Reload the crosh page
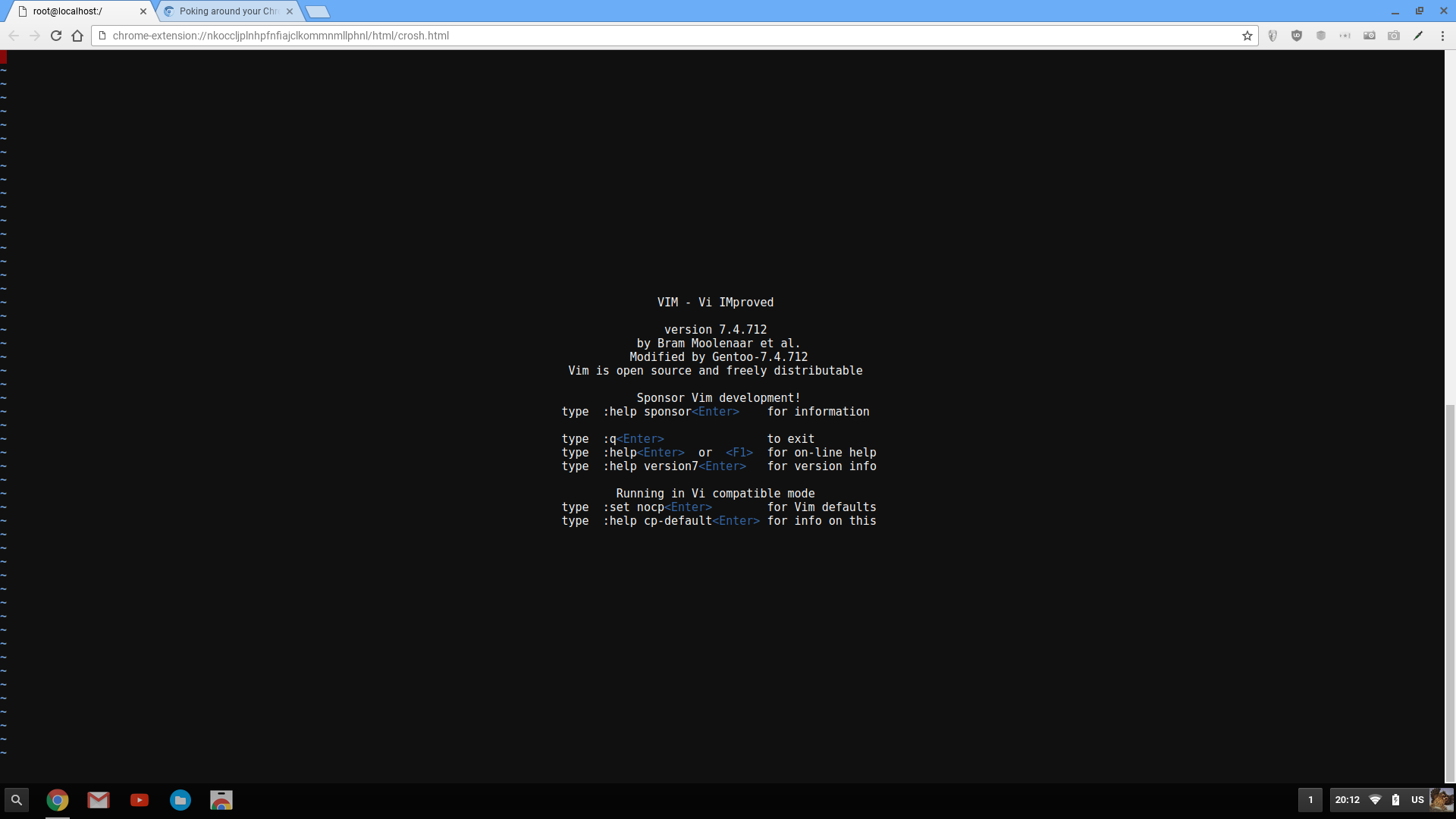Viewport: 1456px width, 819px height. tap(56, 36)
